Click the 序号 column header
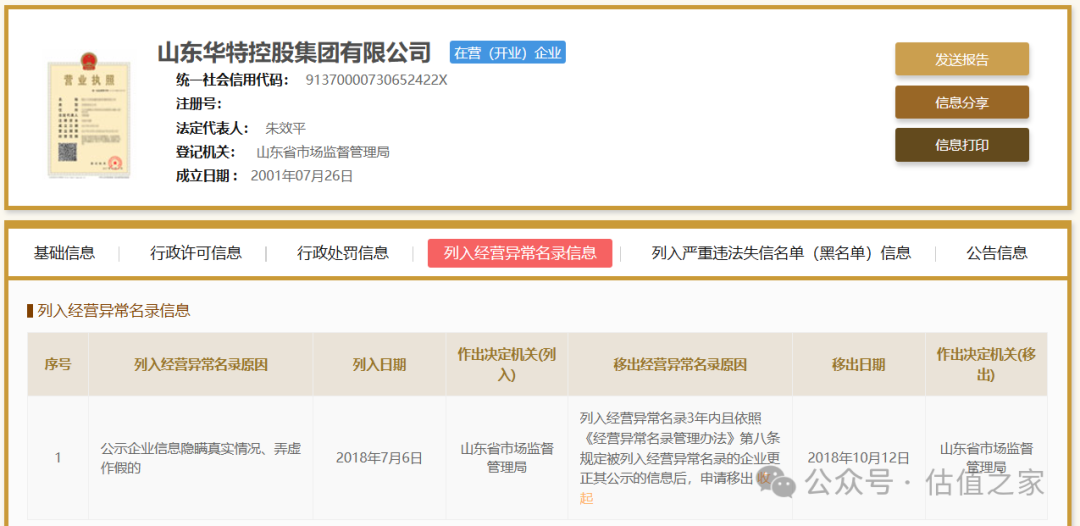Screen dimensions: 1080x526 [58, 365]
